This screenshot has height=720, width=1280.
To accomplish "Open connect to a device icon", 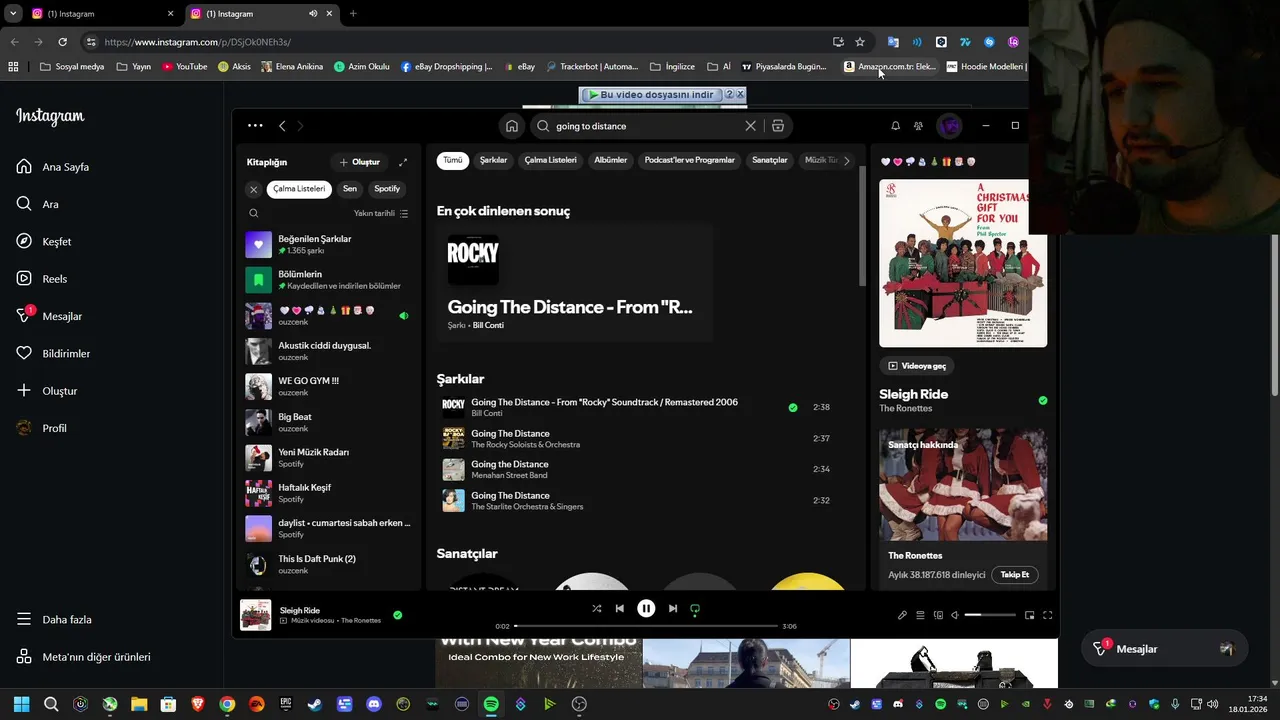I will tap(938, 615).
